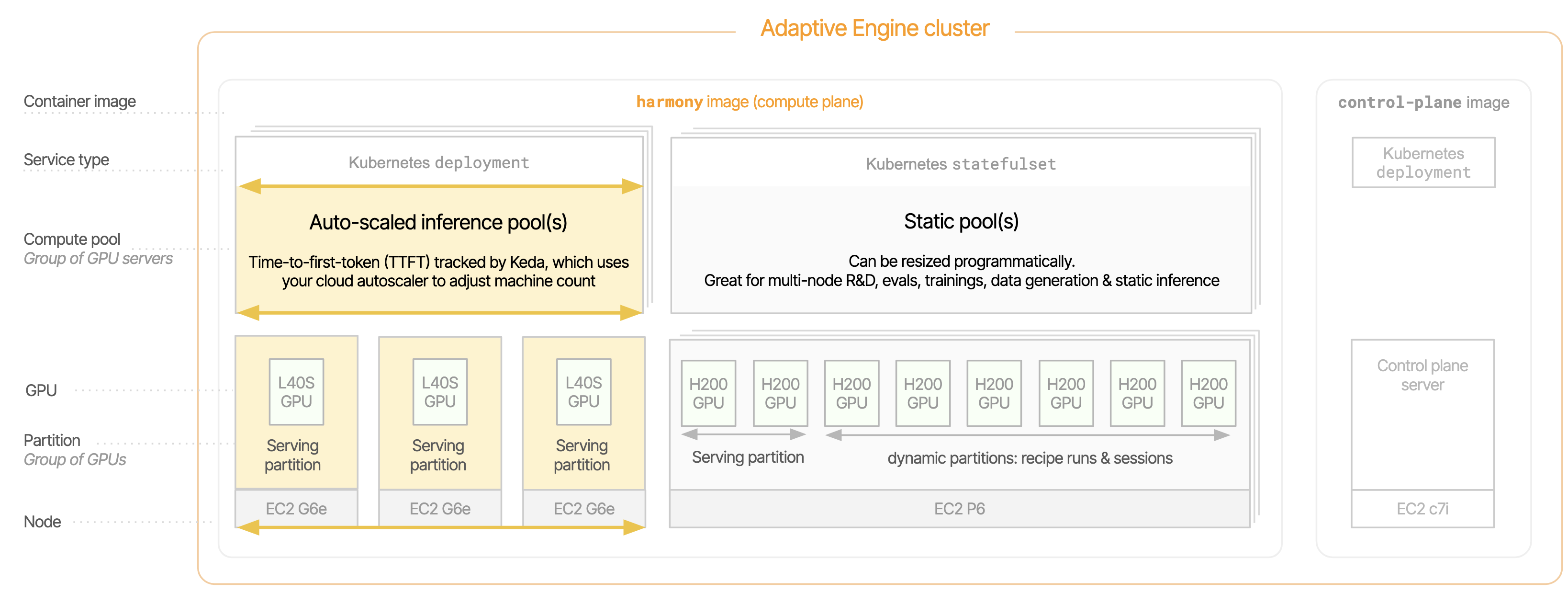
Task: Select the "Node" row label
Action: (x=42, y=522)
